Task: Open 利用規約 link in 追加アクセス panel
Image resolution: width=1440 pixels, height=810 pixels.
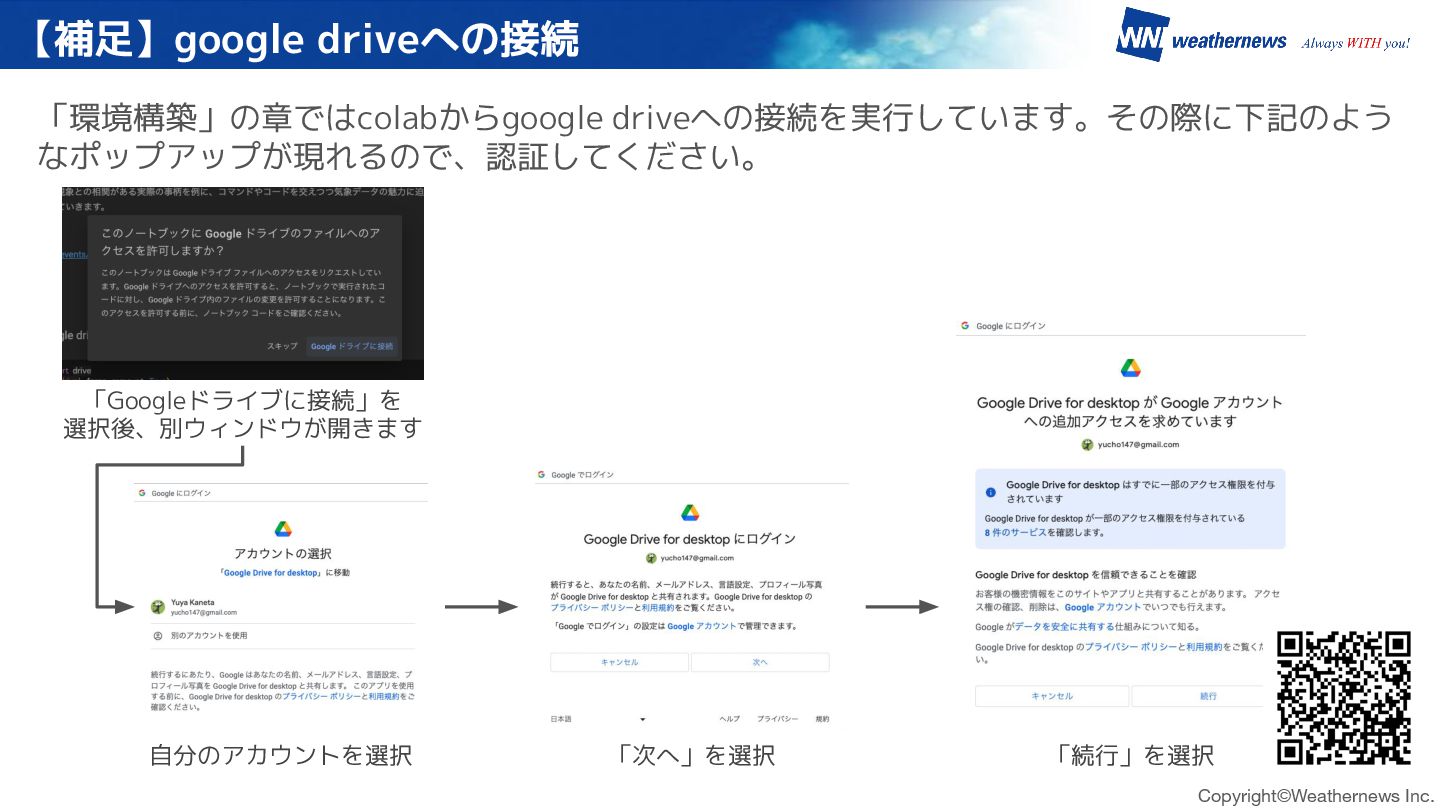Action: 1204,648
